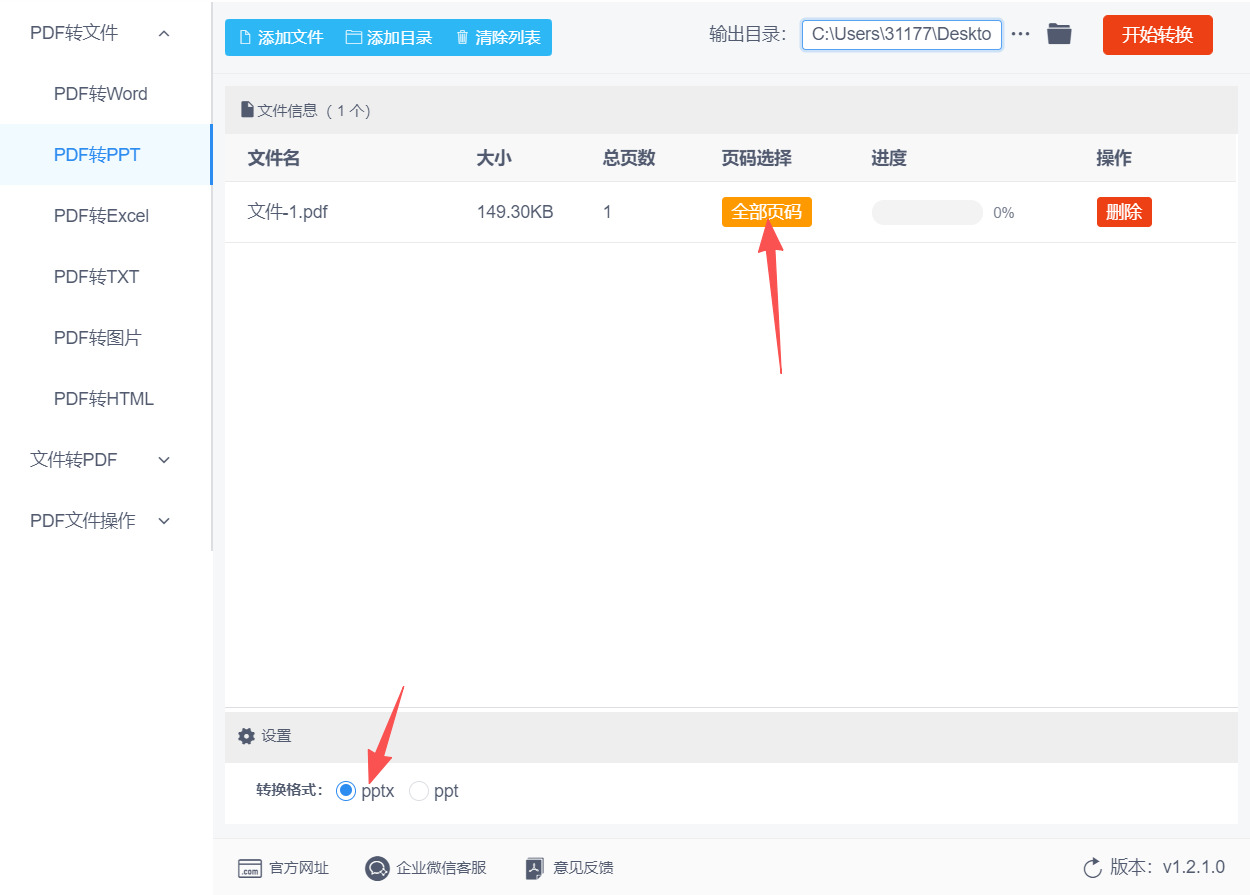This screenshot has width=1250, height=895.
Task: Click progress bar of 文件-1.pdf
Action: coord(927,212)
